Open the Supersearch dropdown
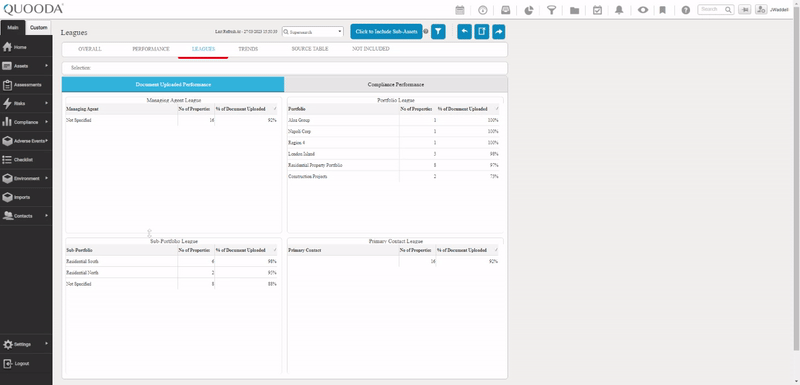 [313, 32]
